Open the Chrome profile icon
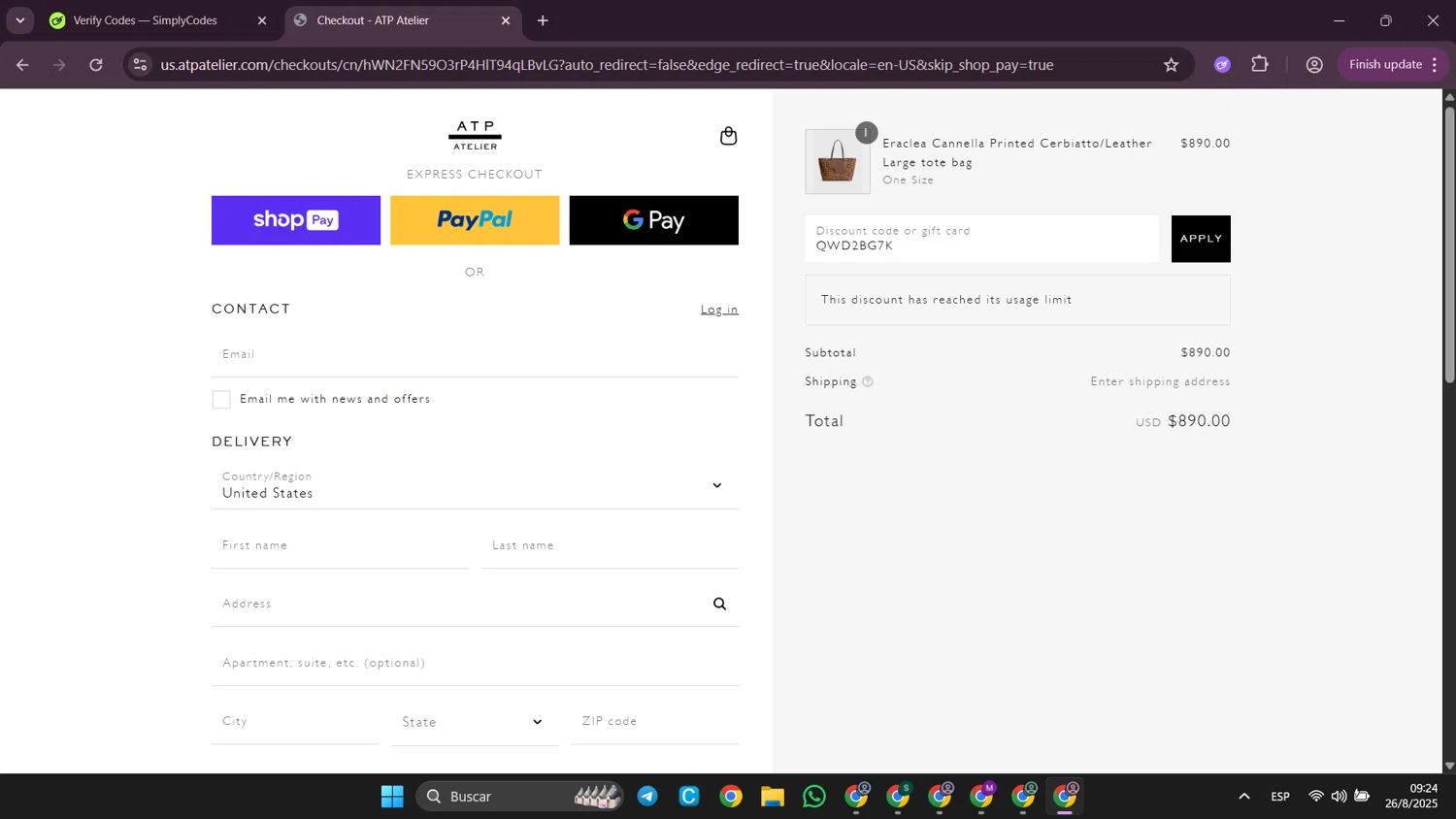This screenshot has height=819, width=1456. 1314,65
